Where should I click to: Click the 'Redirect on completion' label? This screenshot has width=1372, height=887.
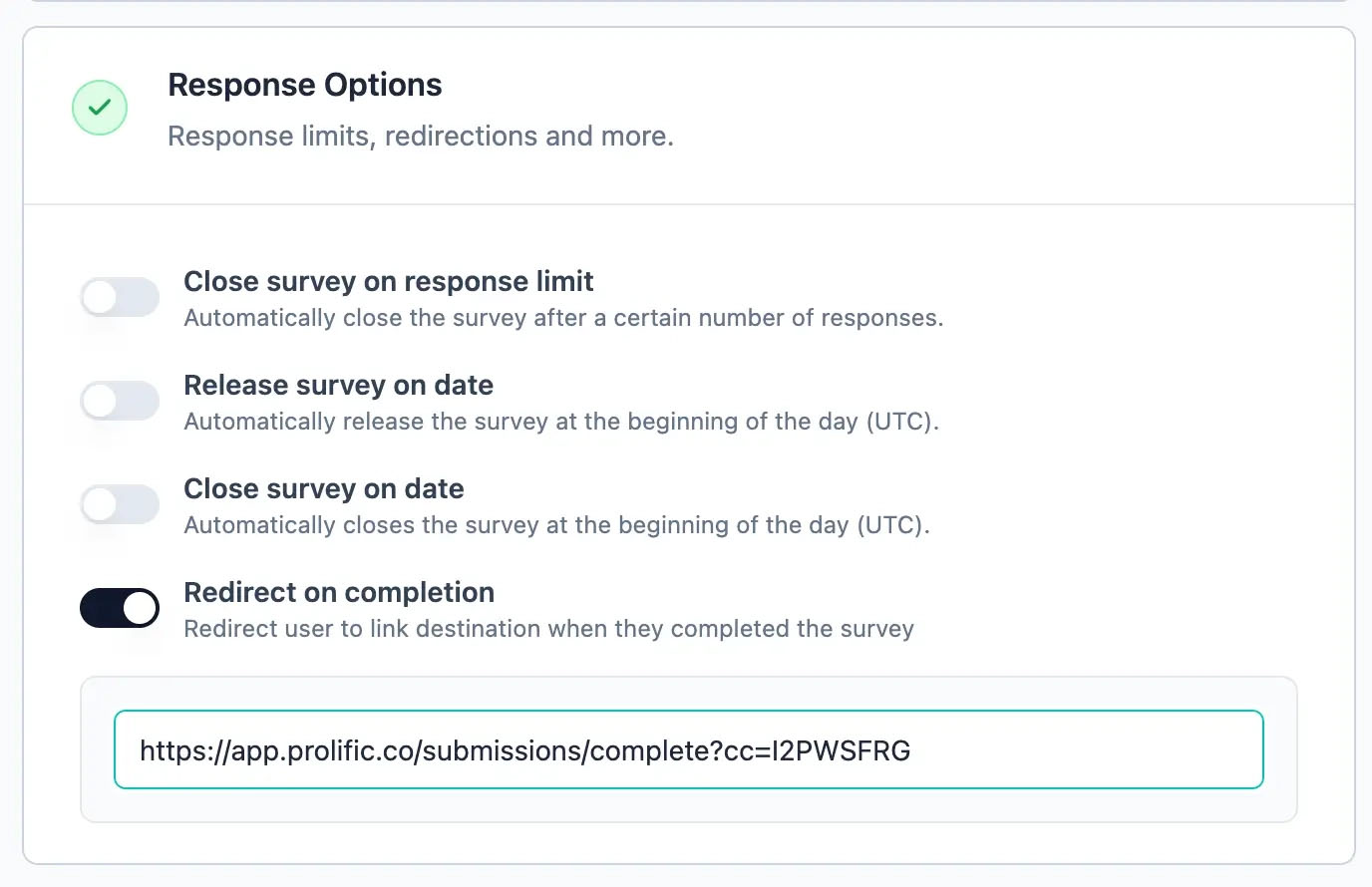(x=338, y=593)
